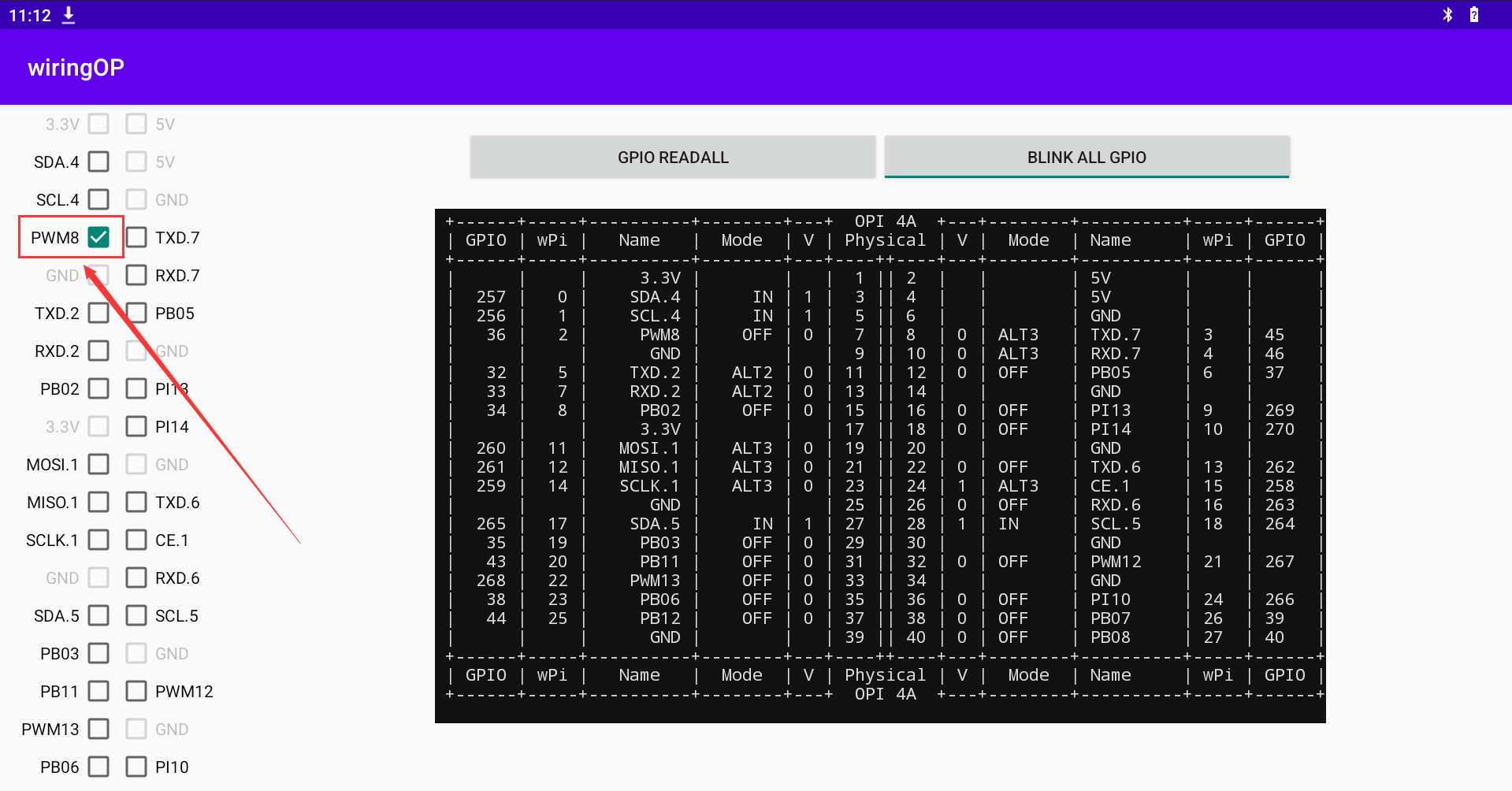Click GPIO value '257' in table

pos(491,297)
